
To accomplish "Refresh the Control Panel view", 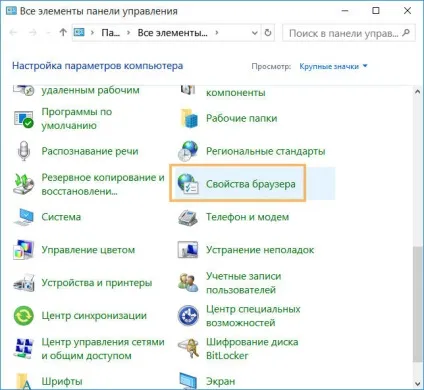I will pos(268,33).
